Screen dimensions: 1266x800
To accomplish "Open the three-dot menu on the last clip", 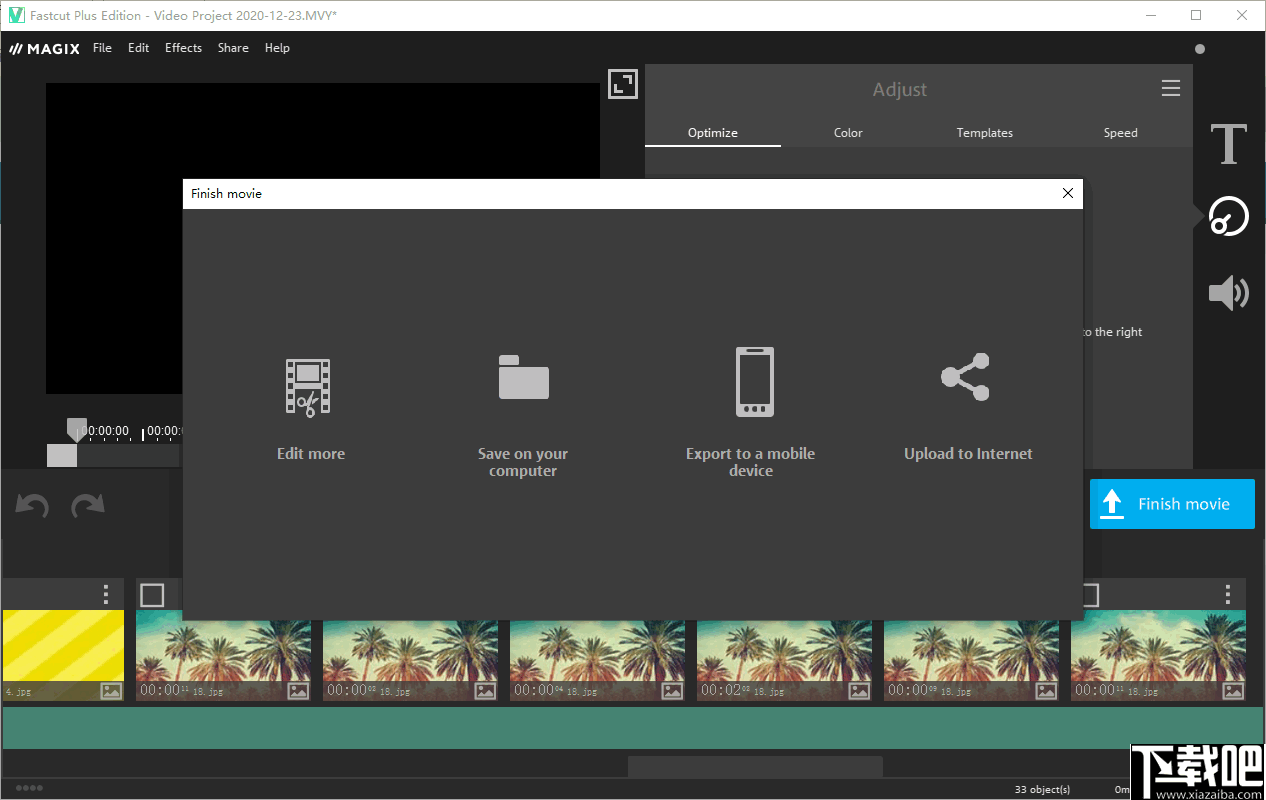I will (1227, 594).
